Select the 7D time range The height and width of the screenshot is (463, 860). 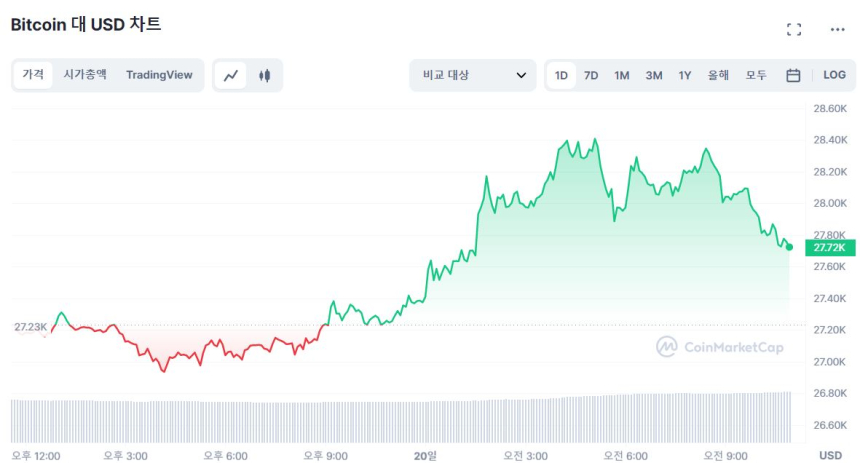591,75
